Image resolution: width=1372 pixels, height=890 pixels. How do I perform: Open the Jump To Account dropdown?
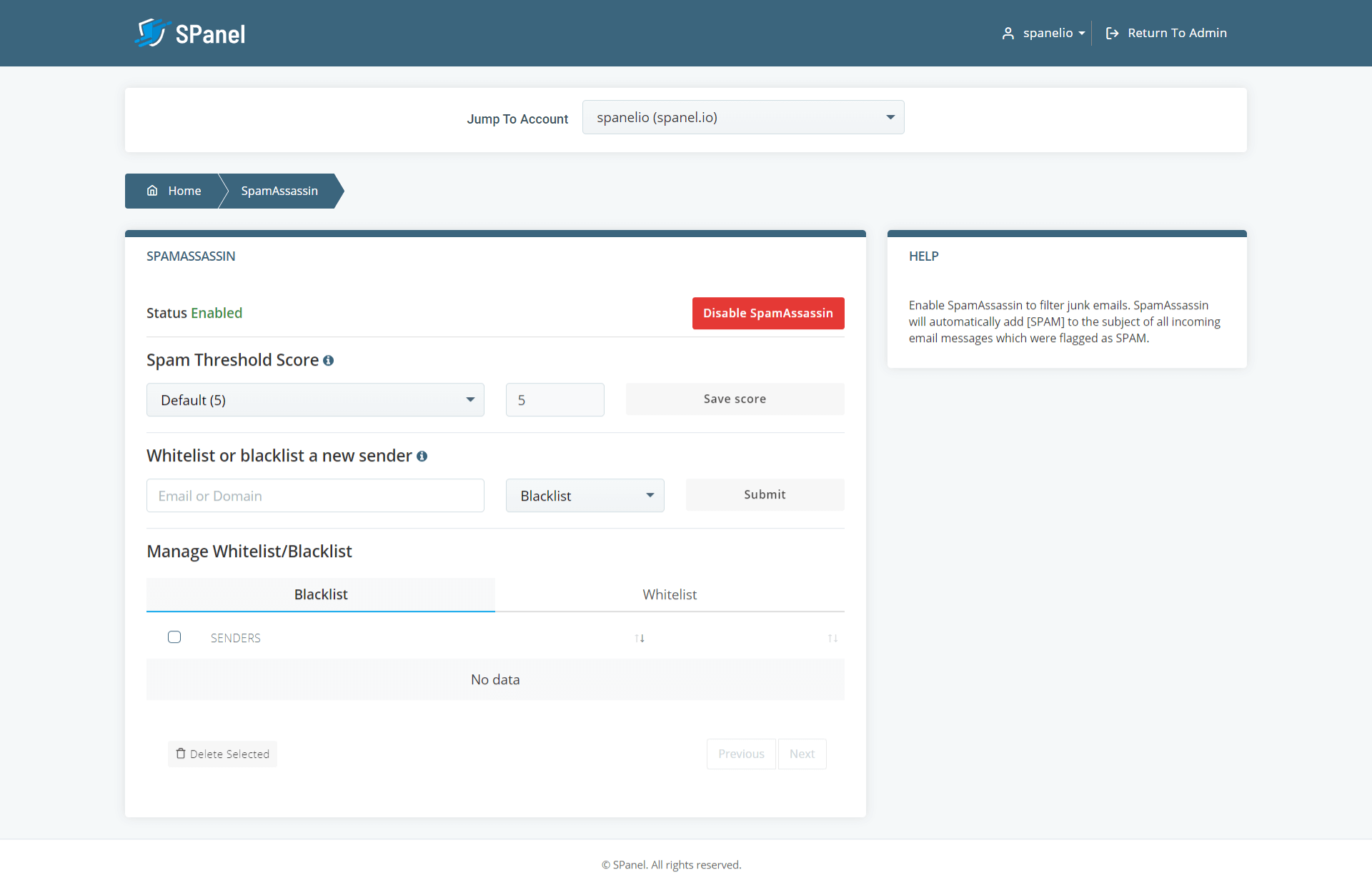coord(743,117)
